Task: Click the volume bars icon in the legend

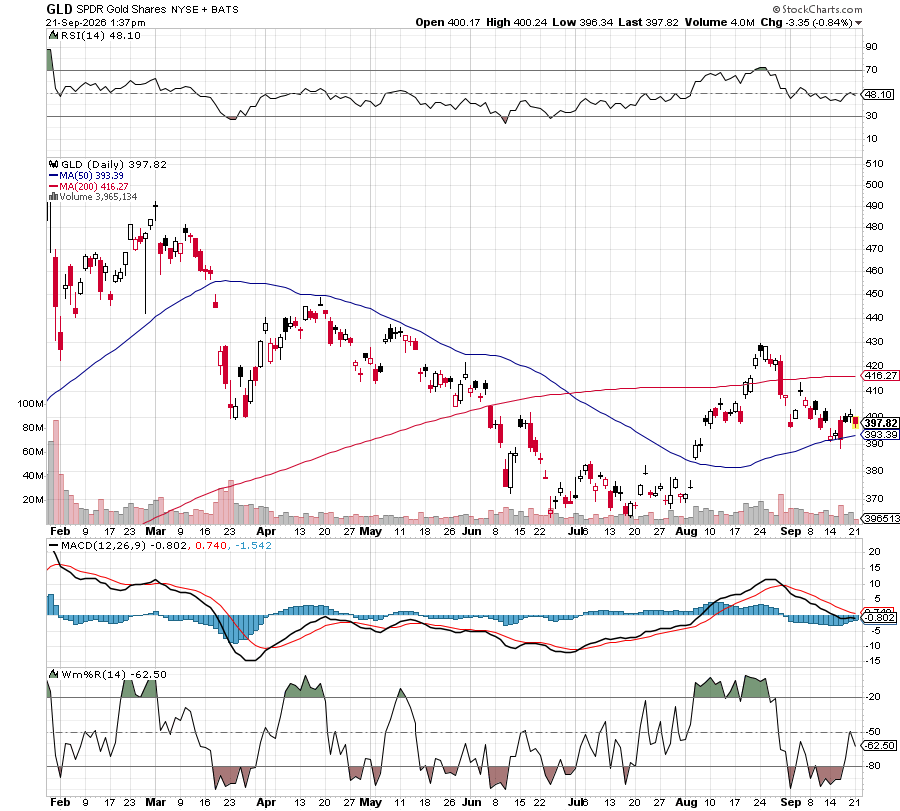Action: click(53, 196)
